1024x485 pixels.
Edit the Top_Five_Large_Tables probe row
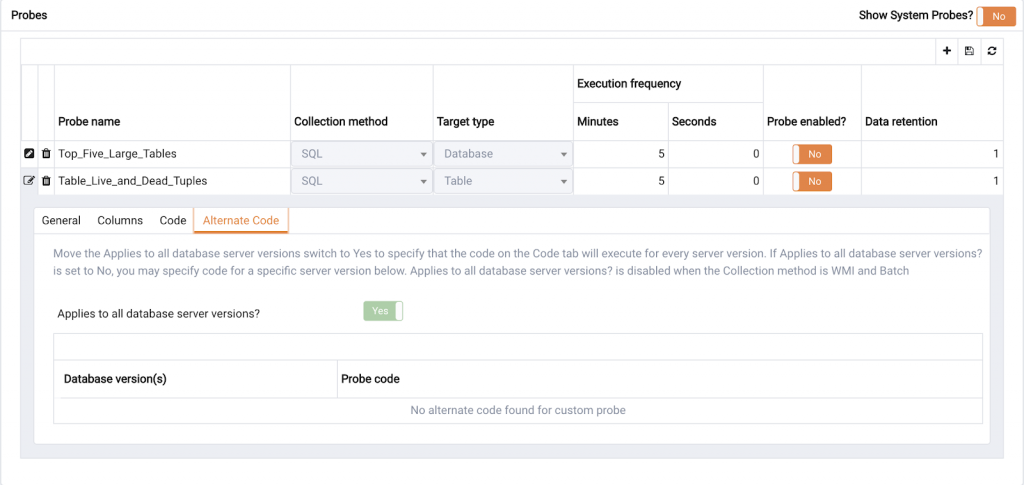click(29, 154)
